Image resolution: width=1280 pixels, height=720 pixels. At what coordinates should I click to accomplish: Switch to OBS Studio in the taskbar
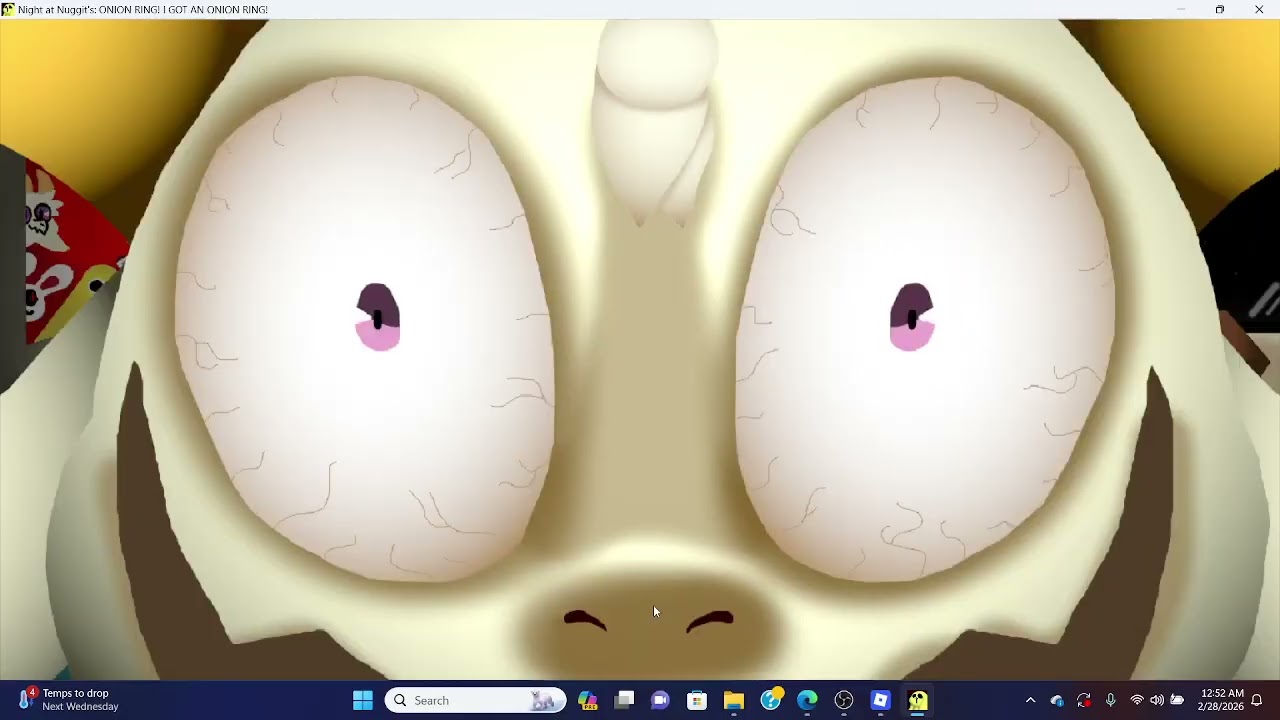coord(844,700)
